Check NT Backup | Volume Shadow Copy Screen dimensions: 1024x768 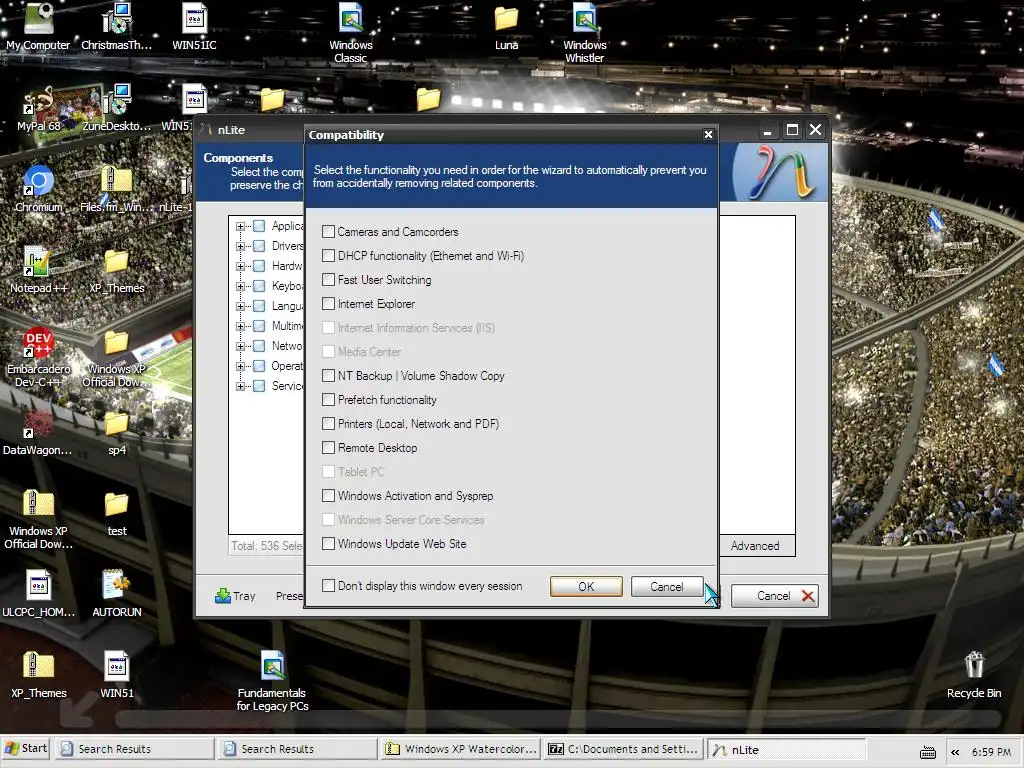click(x=328, y=376)
